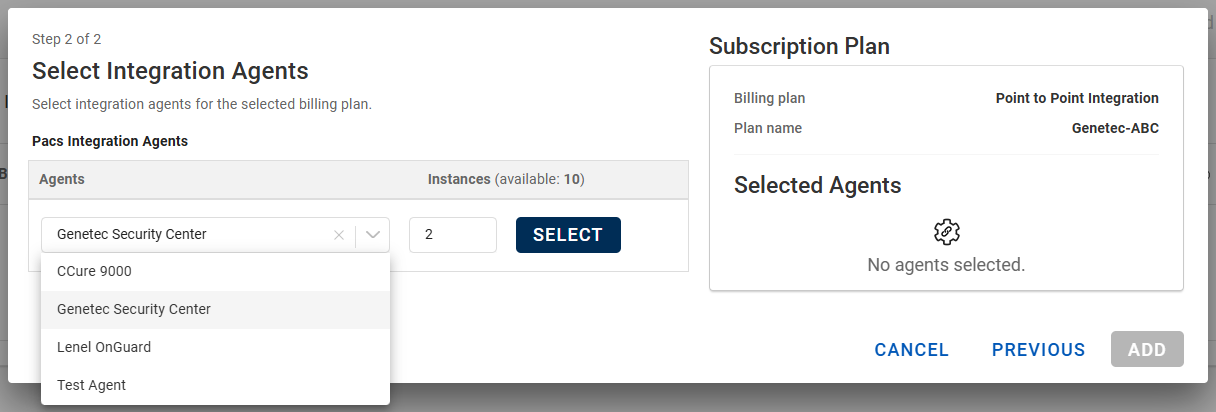1216x412 pixels.
Task: Collapse the agents dropdown using chevron arrow
Action: [373, 235]
